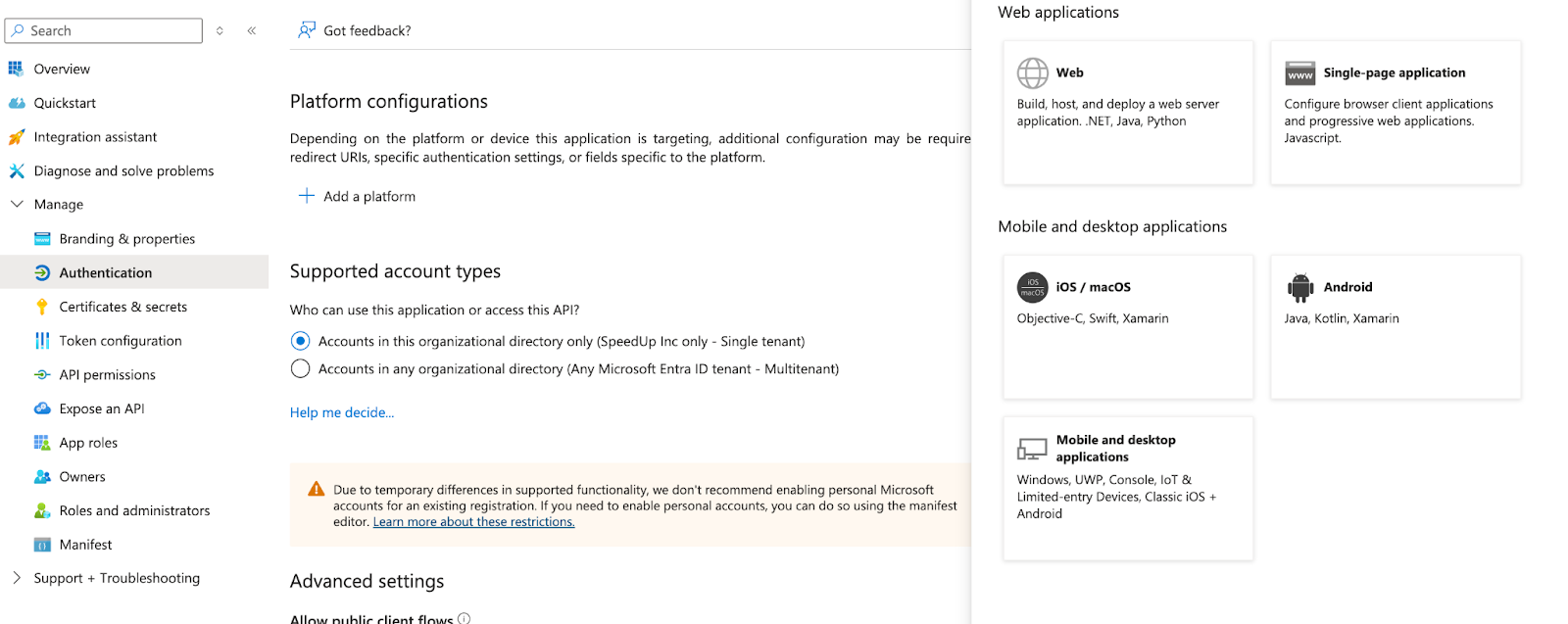Pick the Android robot icon
Image resolution: width=1568 pixels, height=624 pixels.
1299,287
